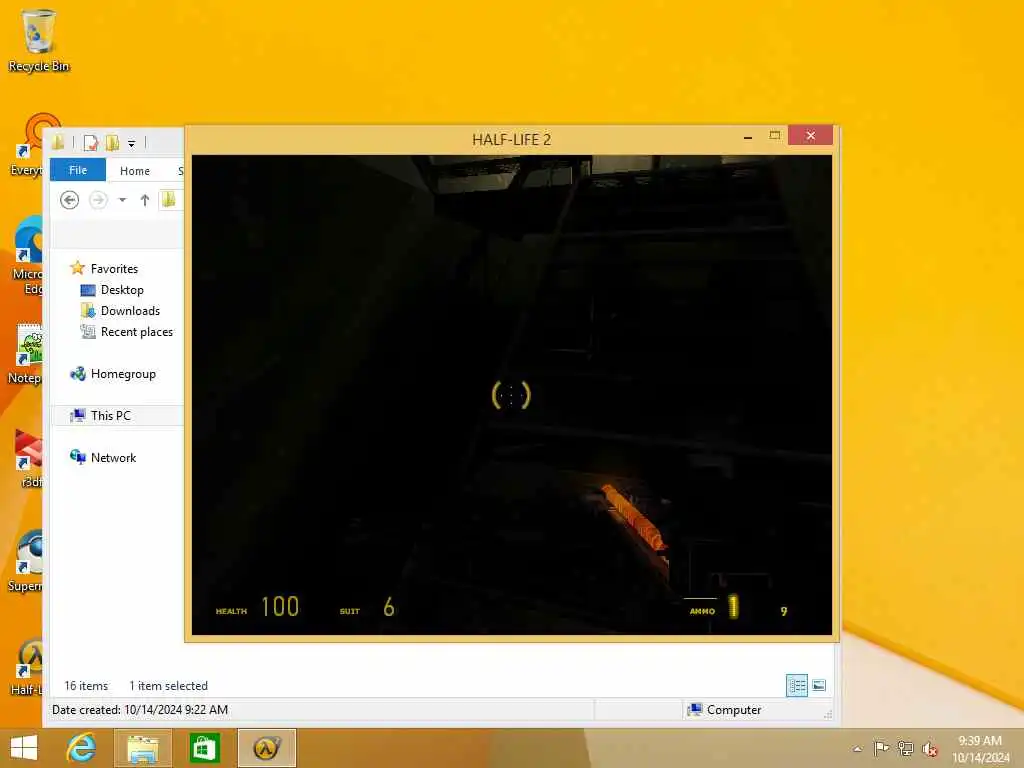
Task: Click the Computer status bar entry
Action: click(725, 710)
